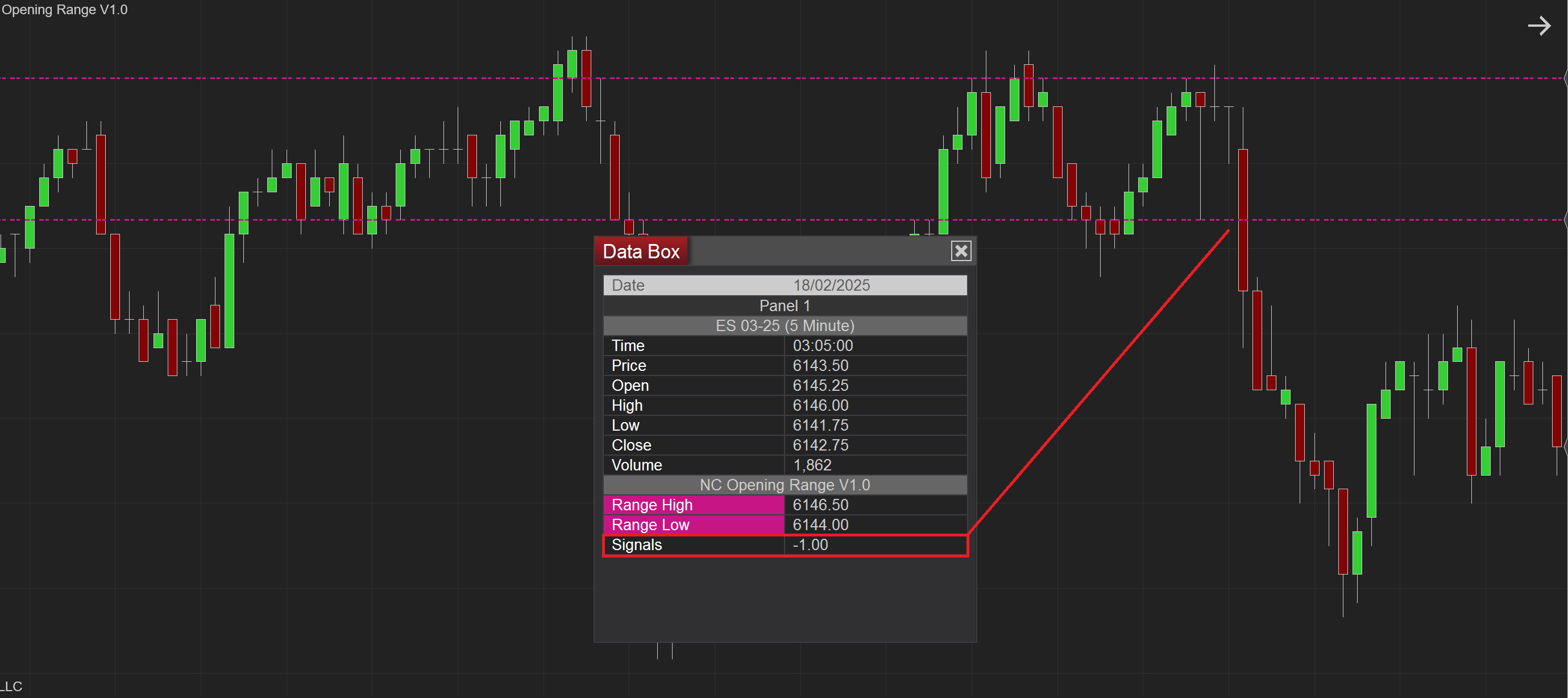Click the Volume row label

pyautogui.click(x=637, y=465)
